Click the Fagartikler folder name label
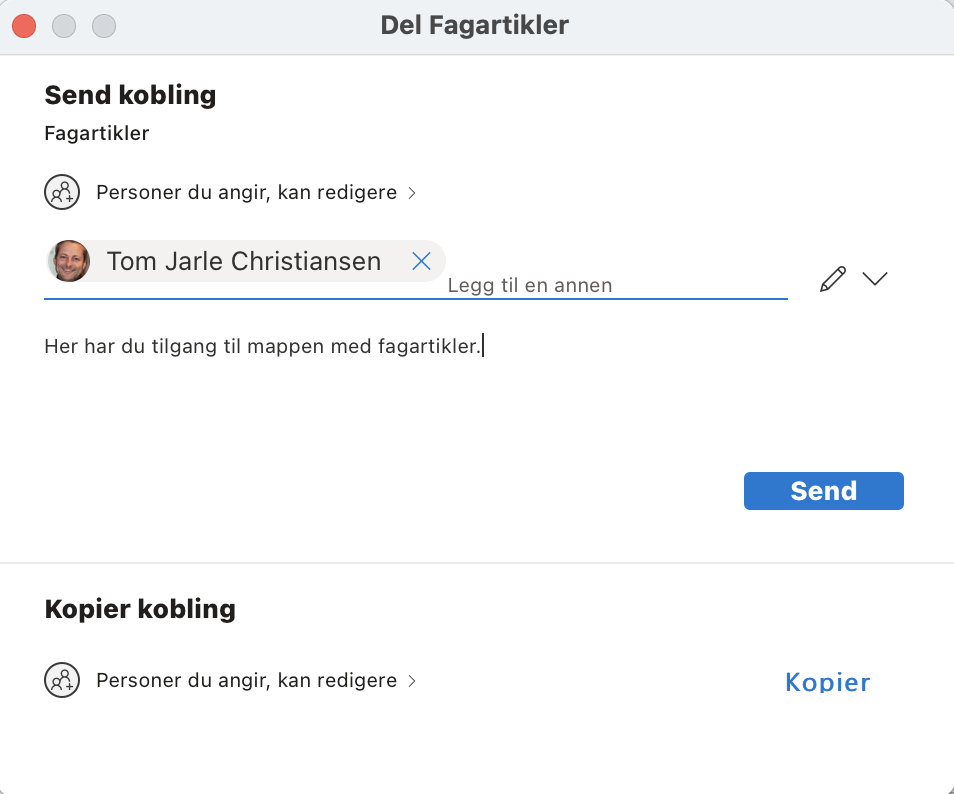954x794 pixels. [97, 133]
